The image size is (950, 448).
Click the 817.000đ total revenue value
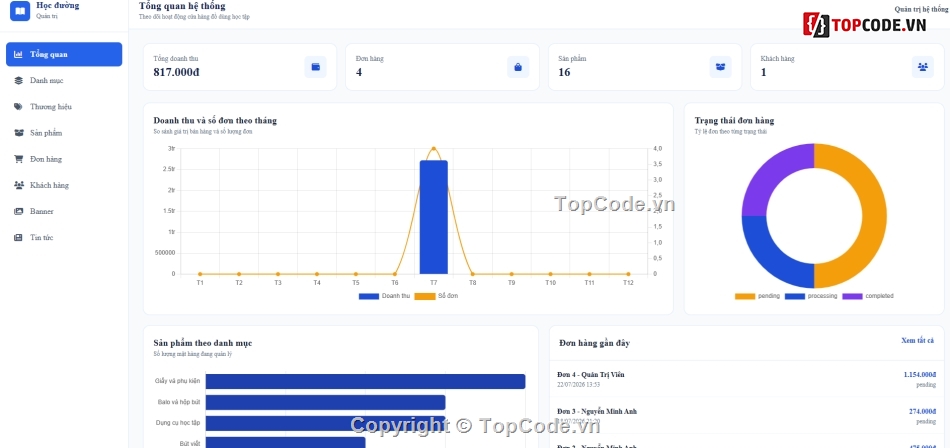[176, 72]
